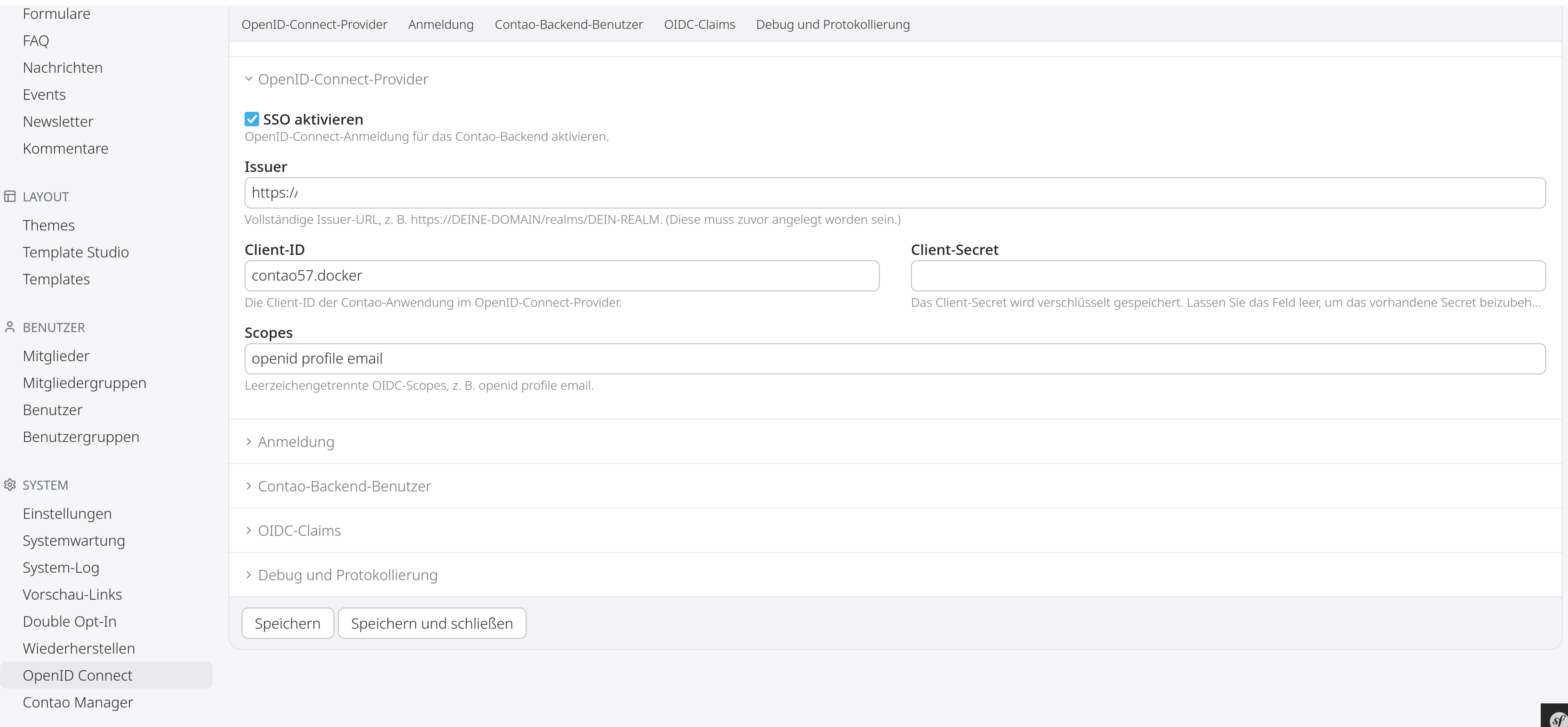
Task: Click the Benutzer section person icon
Action: pos(10,327)
